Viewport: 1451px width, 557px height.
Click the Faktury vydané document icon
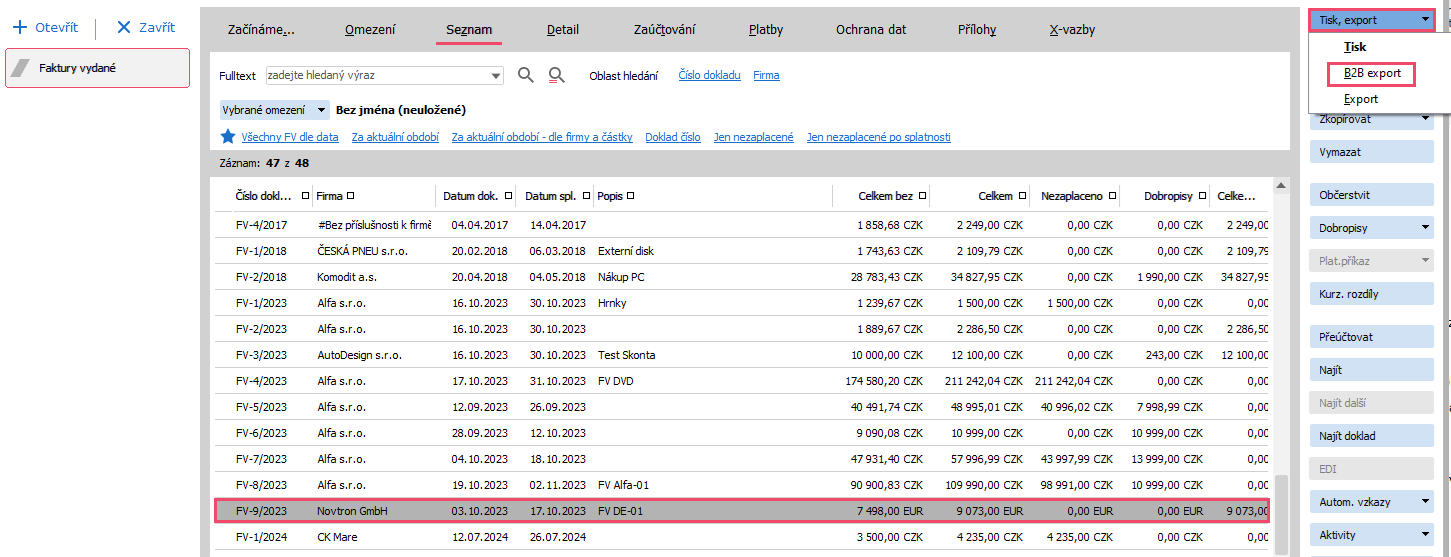tap(21, 68)
